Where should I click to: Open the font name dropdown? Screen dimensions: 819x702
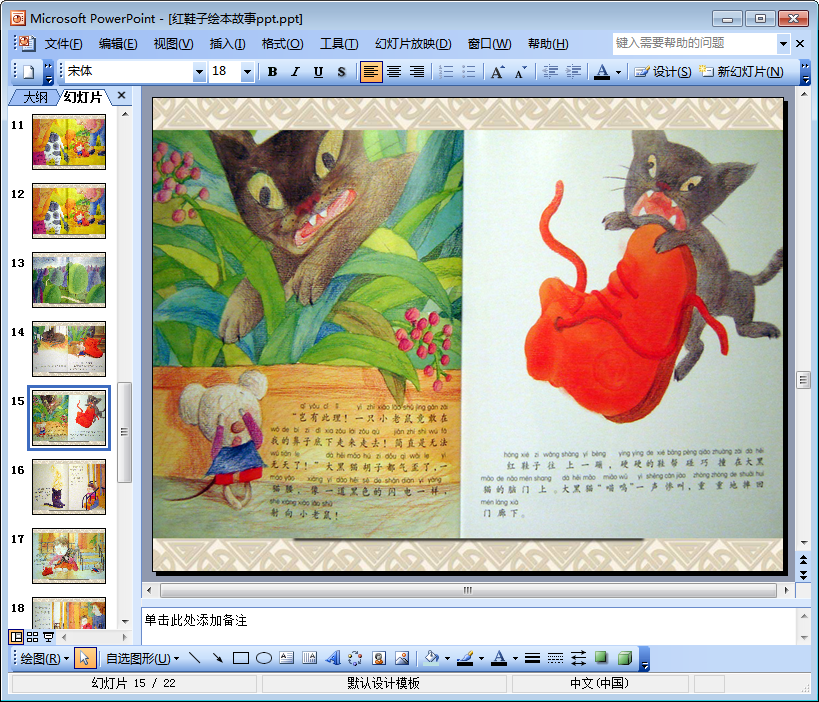[x=199, y=72]
